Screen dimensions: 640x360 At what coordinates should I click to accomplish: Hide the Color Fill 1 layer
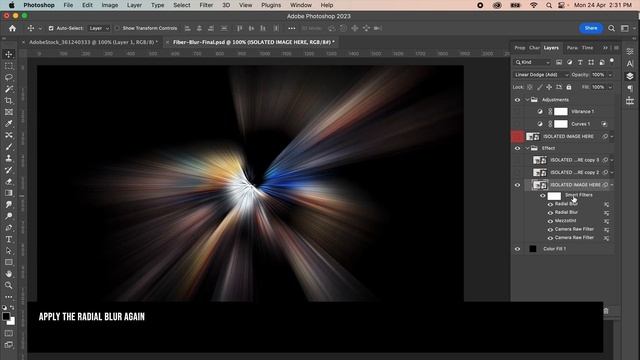517,249
